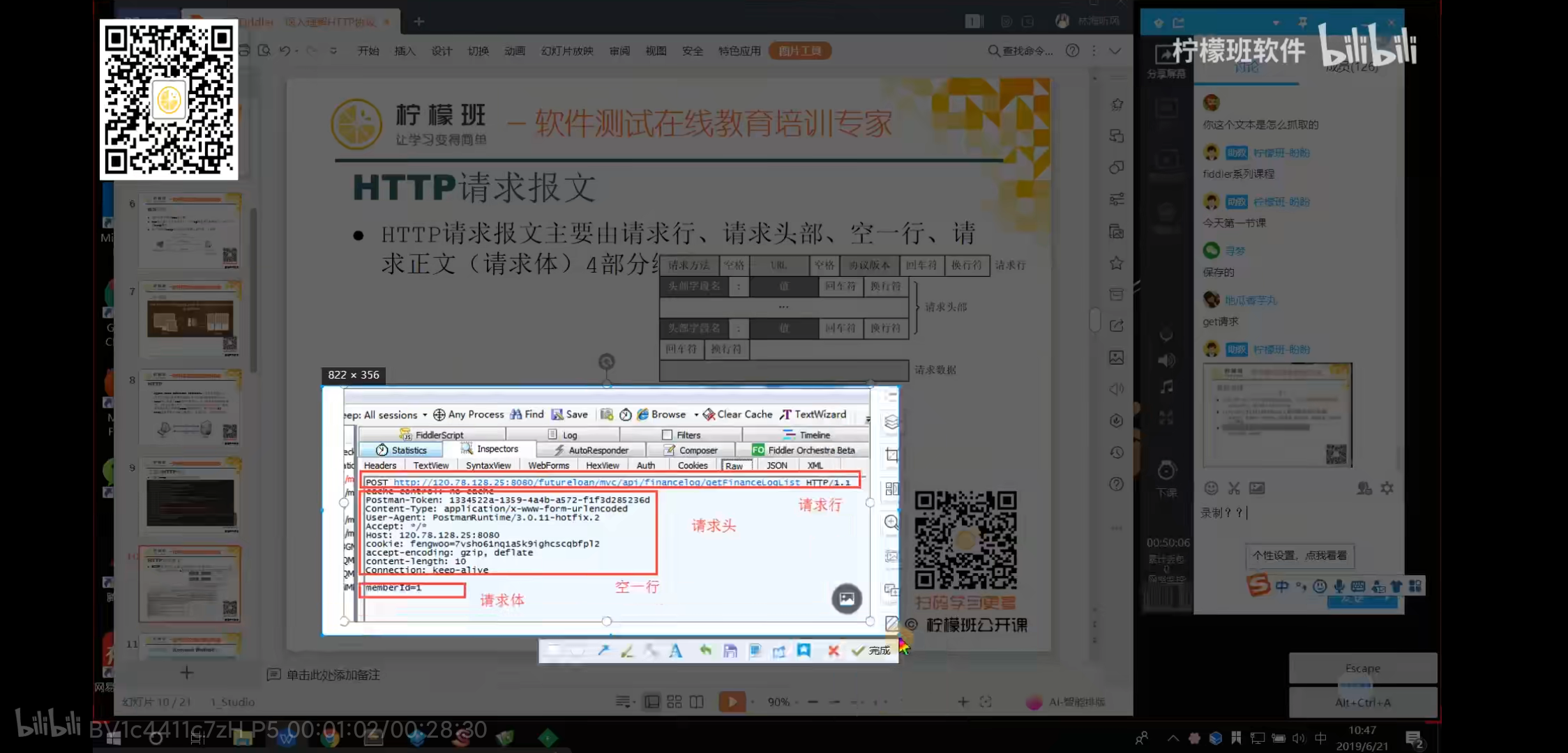
Task: Select the slide 8 thumbnail
Action: pyautogui.click(x=190, y=408)
